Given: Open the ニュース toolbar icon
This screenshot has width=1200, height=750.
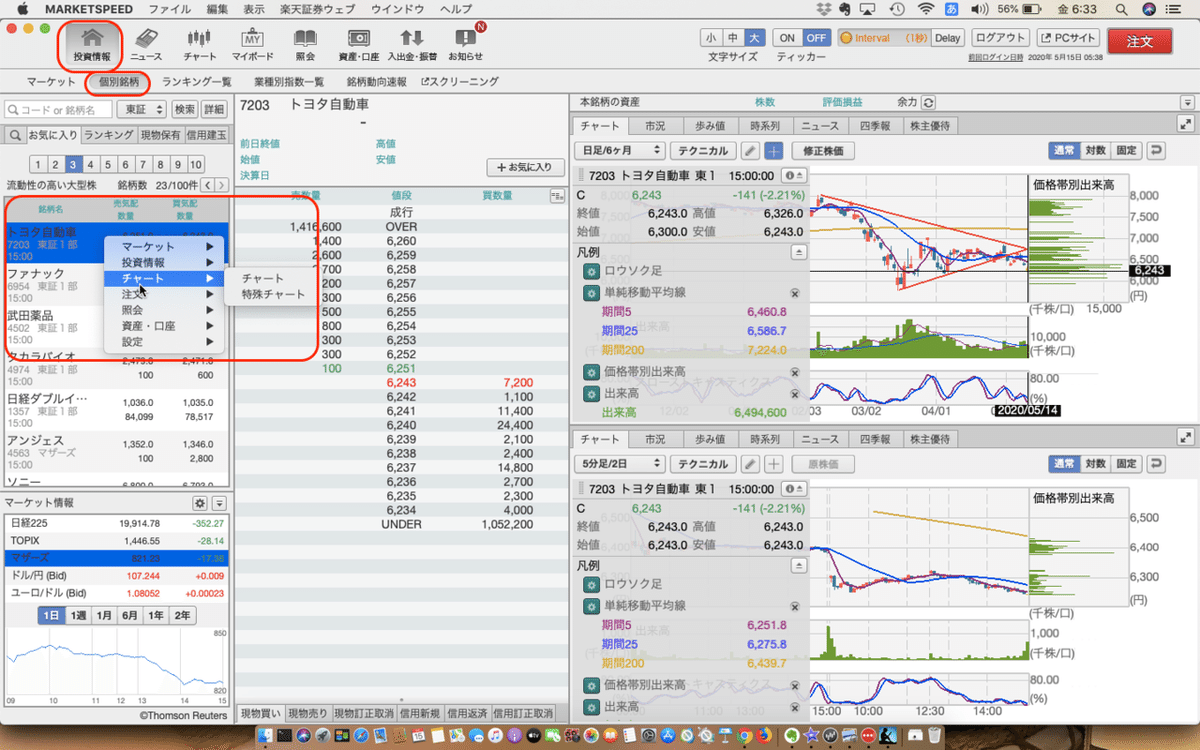Looking at the screenshot, I should click(145, 40).
